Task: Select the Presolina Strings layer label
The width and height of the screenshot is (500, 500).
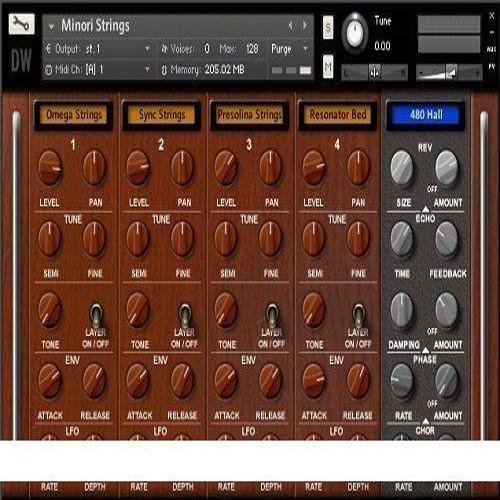Action: (249, 115)
